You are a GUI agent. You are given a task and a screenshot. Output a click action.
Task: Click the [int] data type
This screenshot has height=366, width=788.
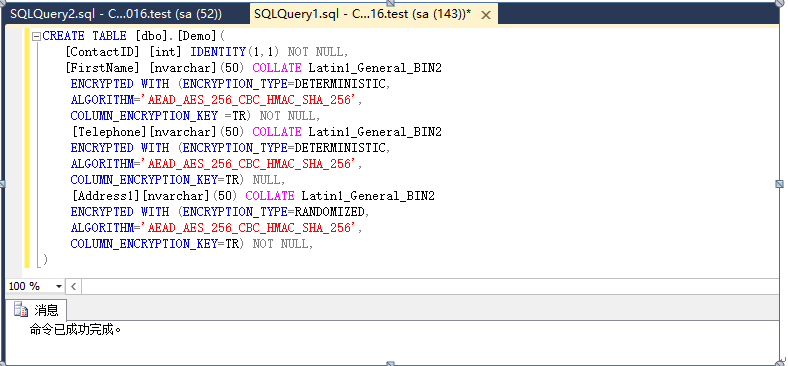point(165,52)
